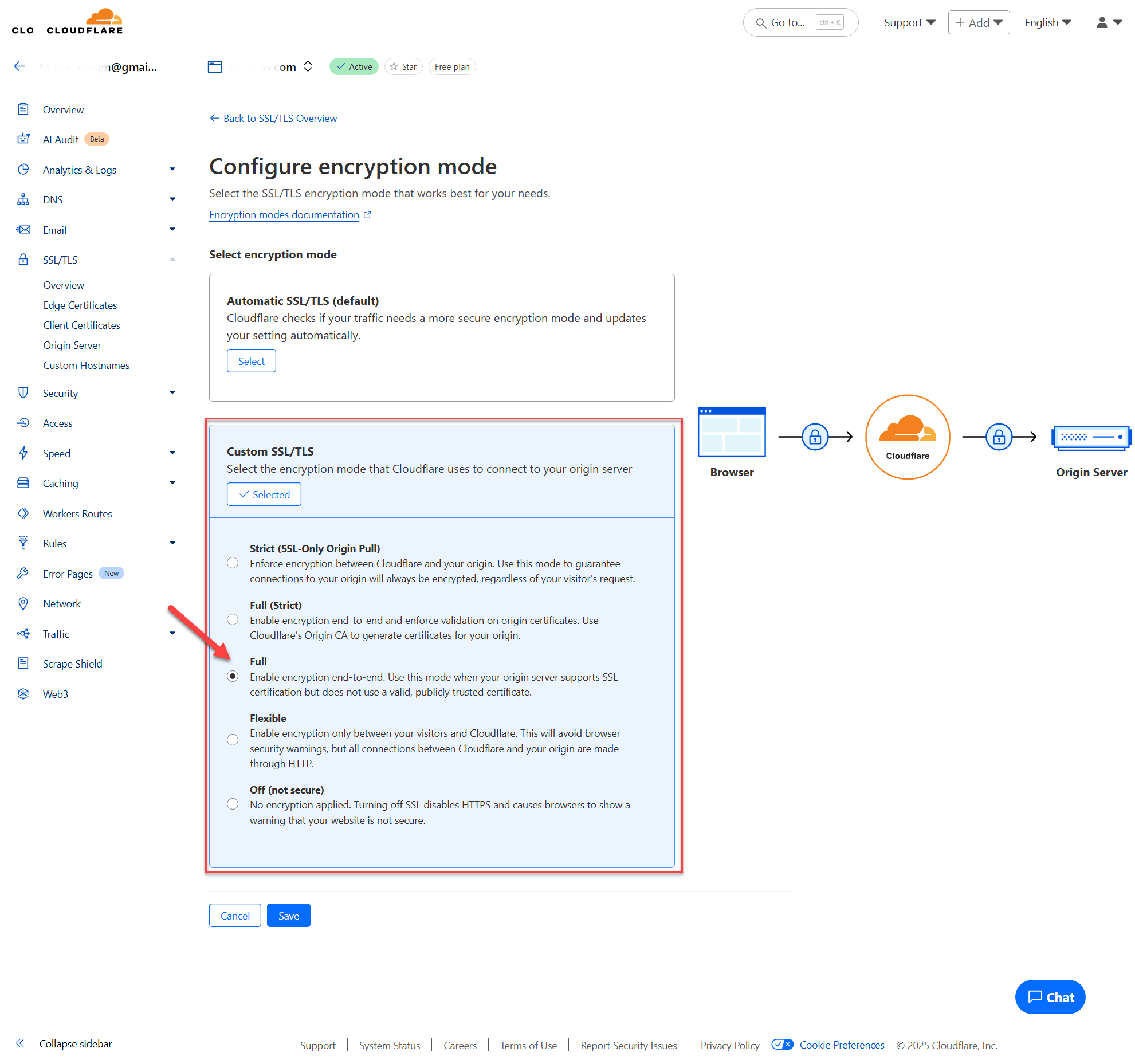Click the Cloudflare logo in header
Viewport: 1135px width, 1064px height.
point(85,22)
